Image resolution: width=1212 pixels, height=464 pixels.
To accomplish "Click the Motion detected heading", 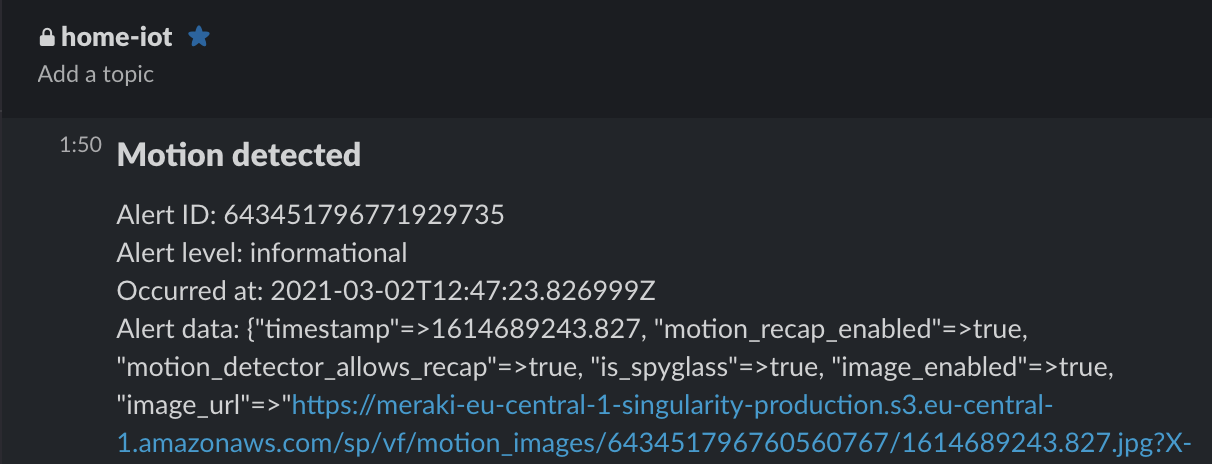I will pyautogui.click(x=239, y=155).
